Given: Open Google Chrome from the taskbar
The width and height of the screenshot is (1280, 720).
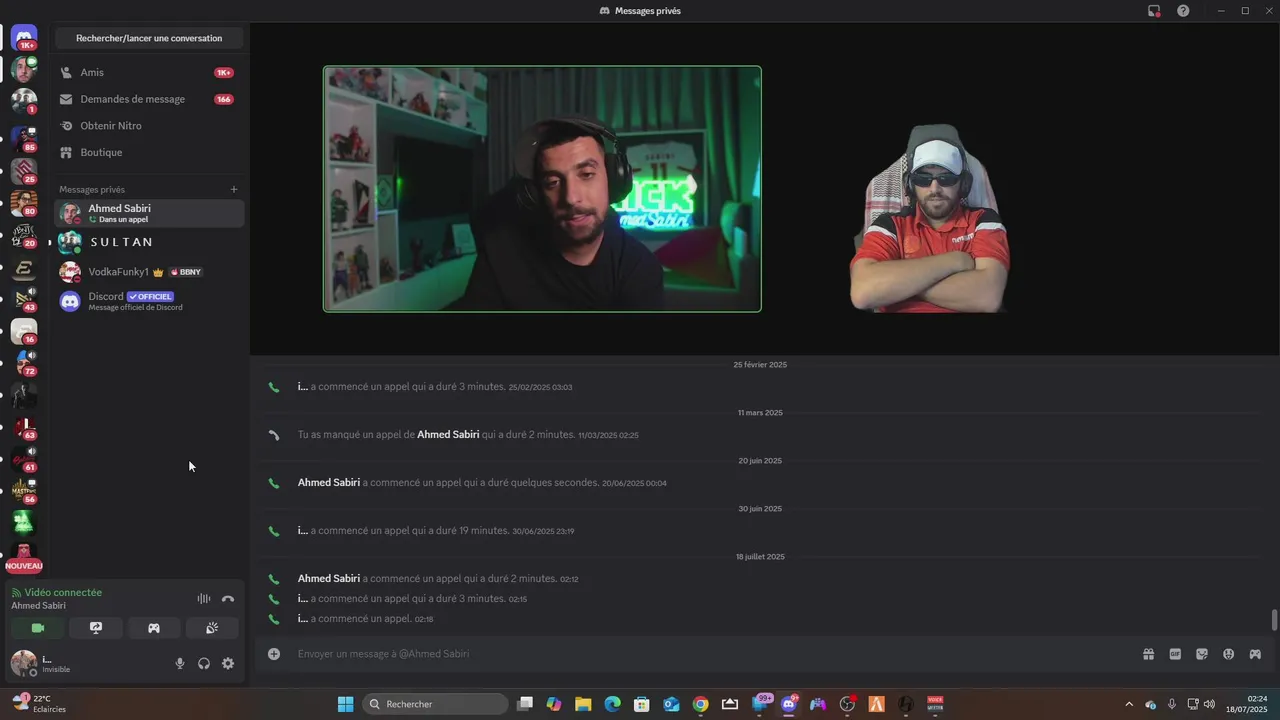Looking at the screenshot, I should [x=700, y=704].
